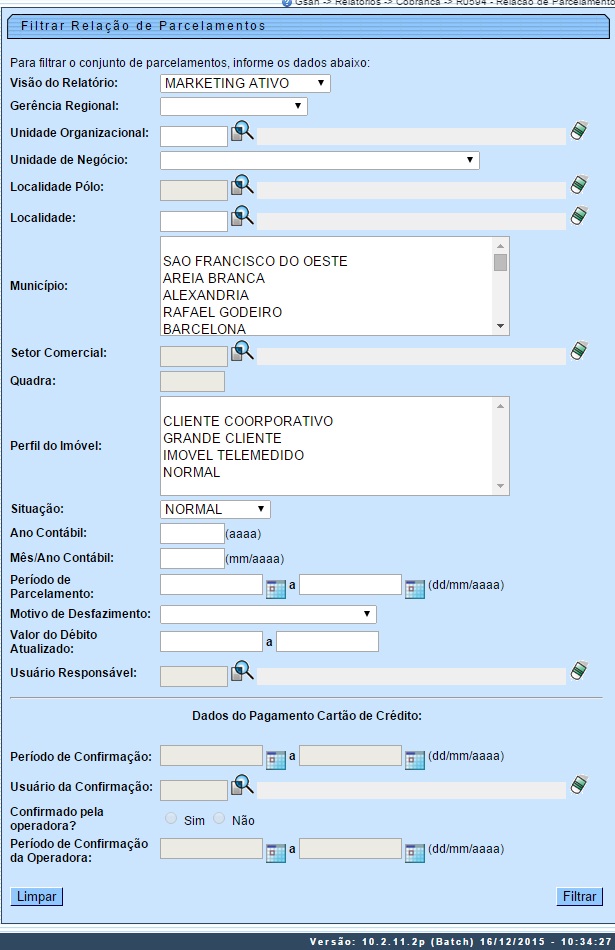Viewport: 615px width, 950px height.
Task: Pick BARCELONA in Município list
Action: tap(204, 328)
